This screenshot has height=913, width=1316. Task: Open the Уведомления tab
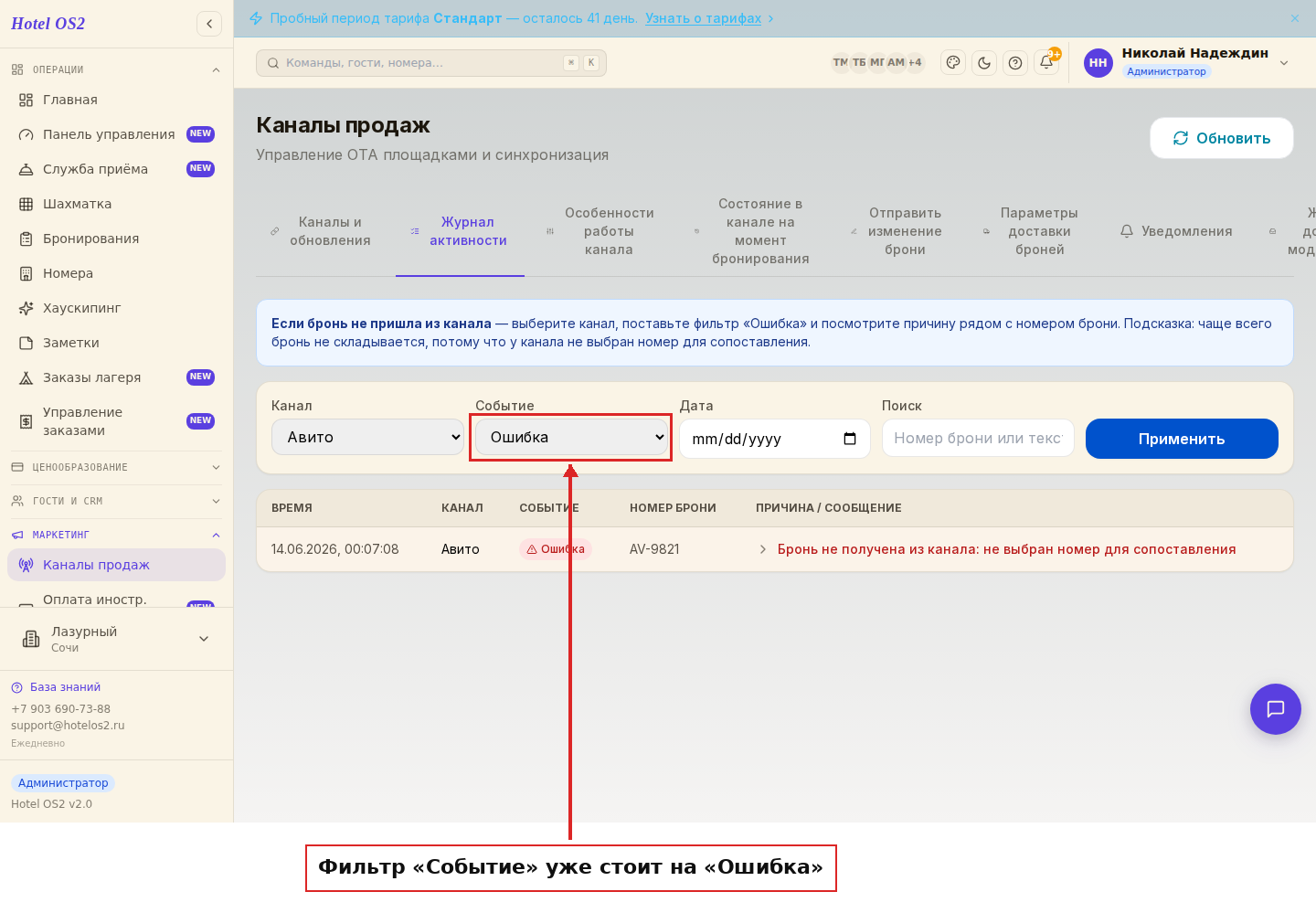click(1176, 231)
